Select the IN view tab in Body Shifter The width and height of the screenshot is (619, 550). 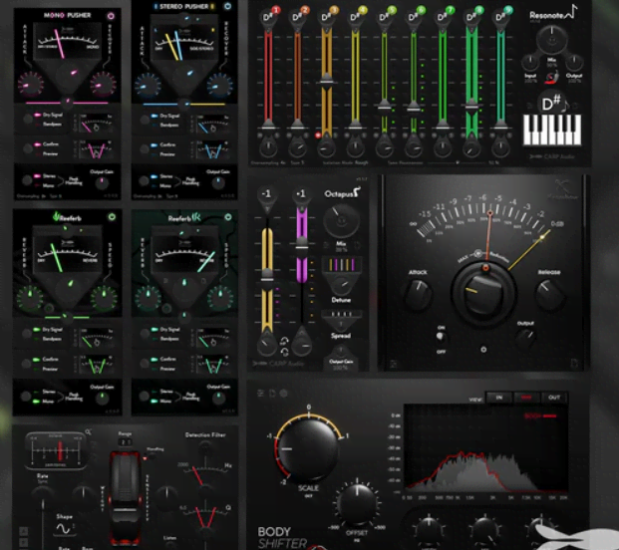(499, 398)
